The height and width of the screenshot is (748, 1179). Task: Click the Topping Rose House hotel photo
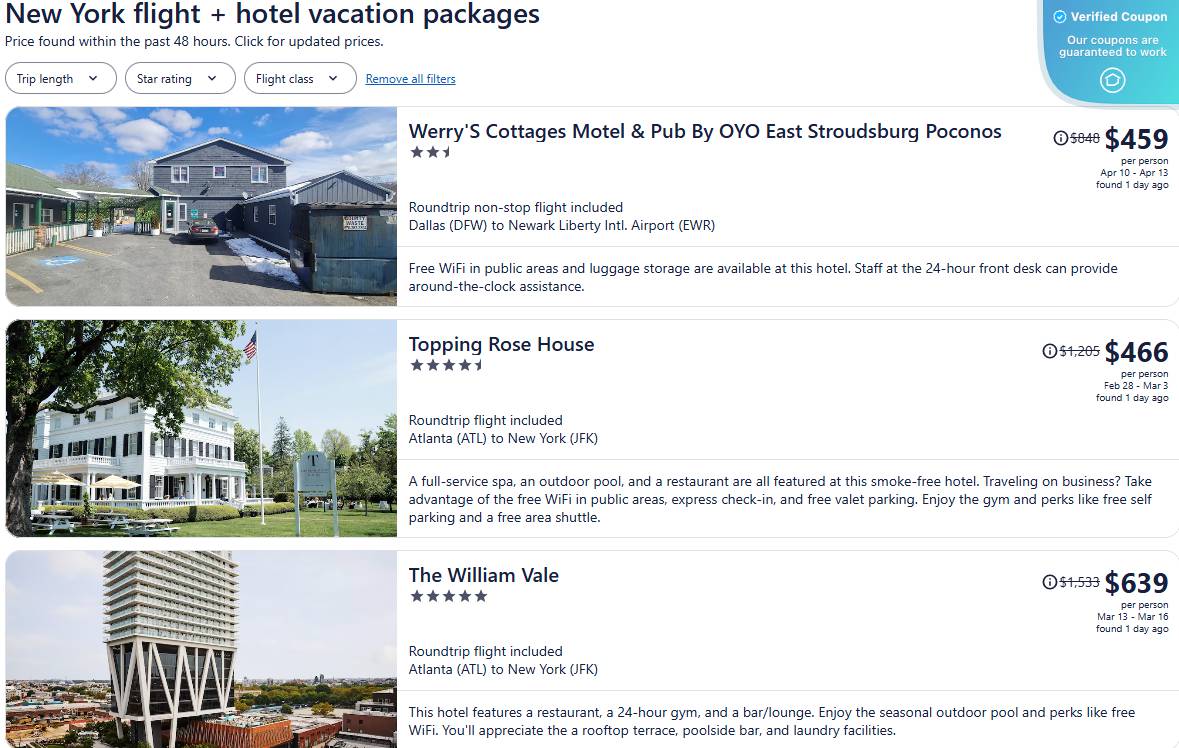200,428
